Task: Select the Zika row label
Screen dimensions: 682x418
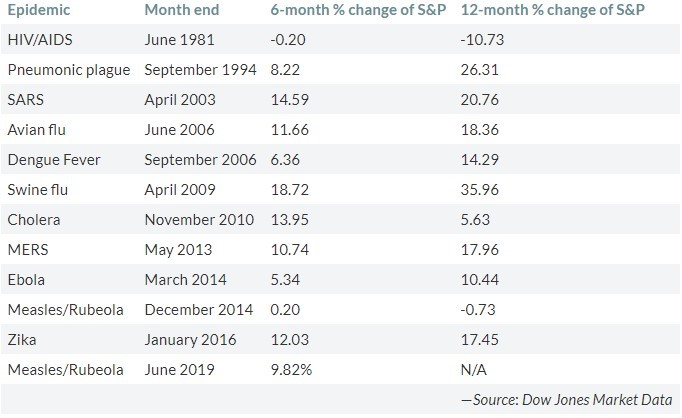Action: click(23, 340)
